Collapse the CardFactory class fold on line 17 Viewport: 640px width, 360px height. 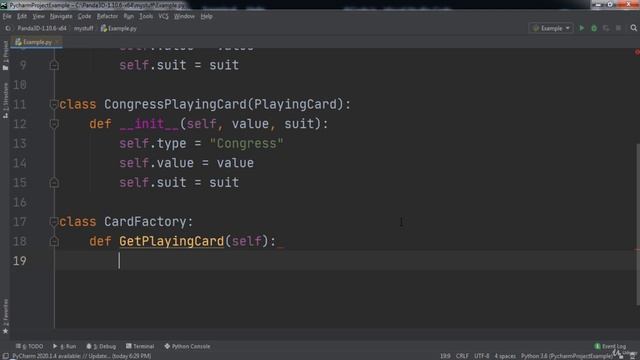[54, 222]
